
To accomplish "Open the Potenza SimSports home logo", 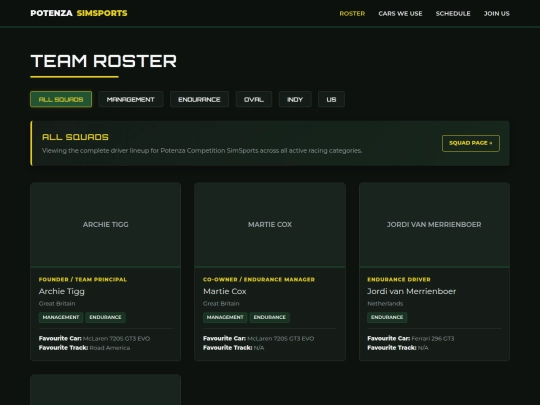I will [79, 13].
